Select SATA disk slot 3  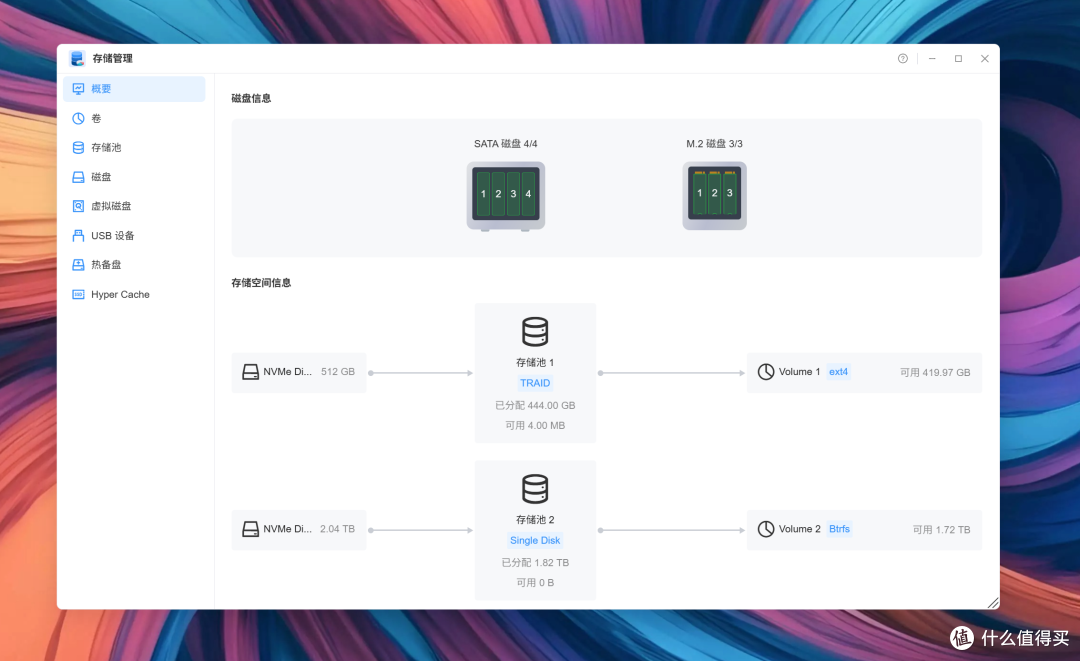[x=514, y=193]
